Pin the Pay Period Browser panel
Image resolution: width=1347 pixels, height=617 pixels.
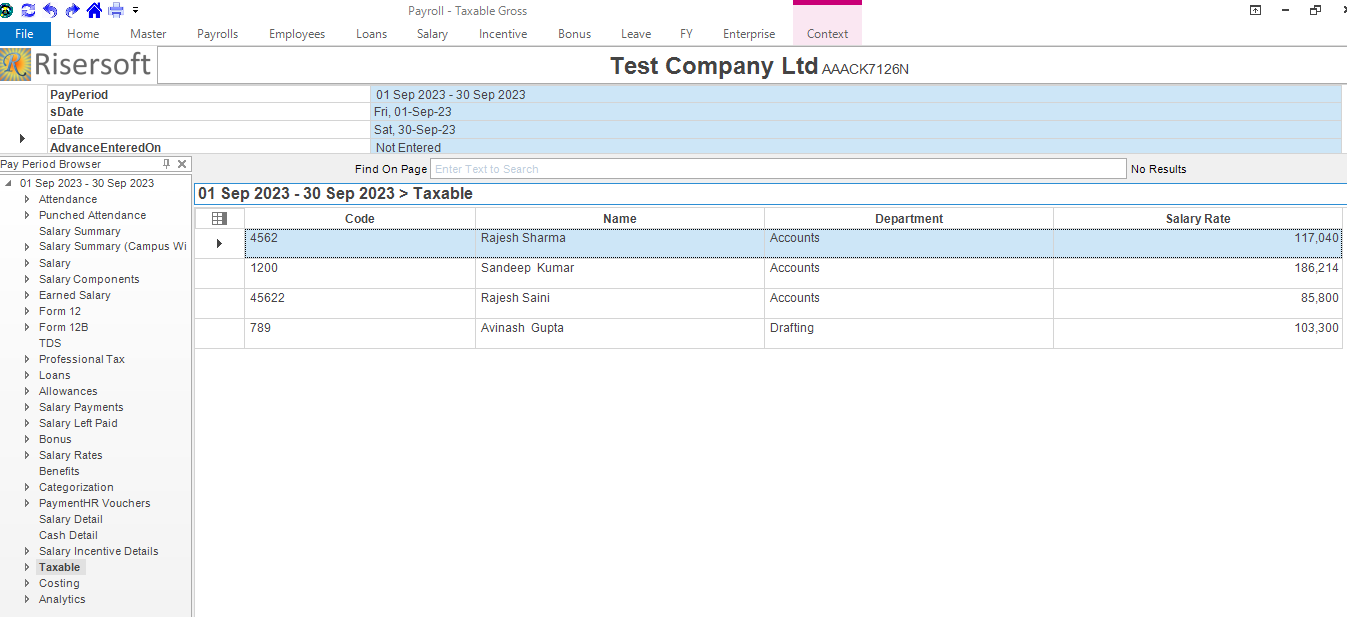(167, 164)
